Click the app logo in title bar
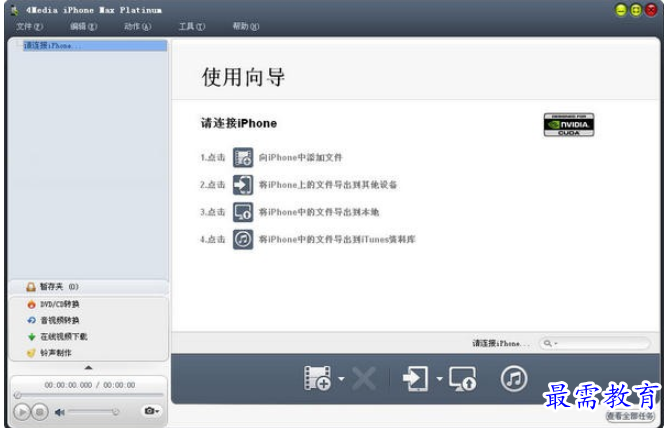 15,10
